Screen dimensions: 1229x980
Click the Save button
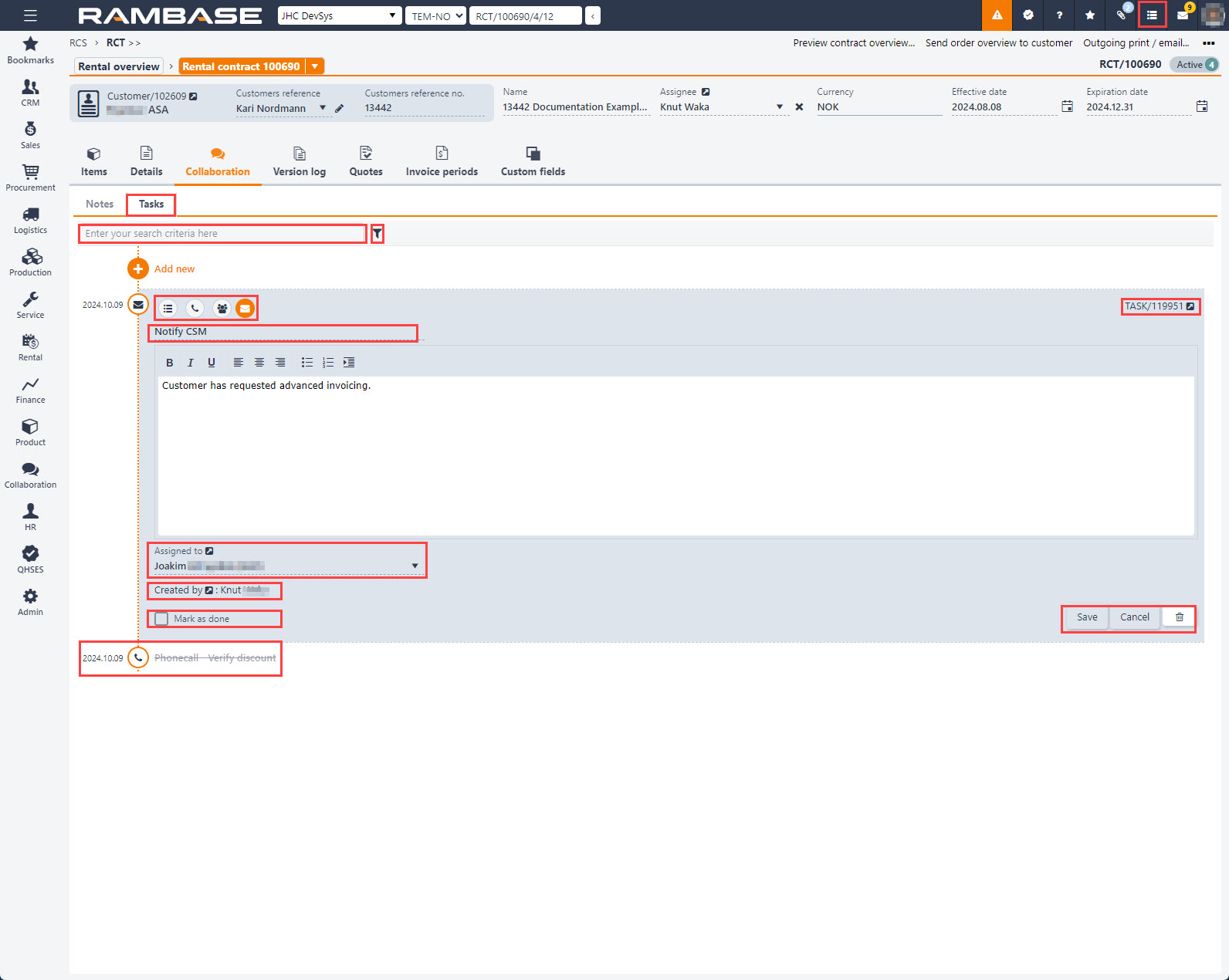pyautogui.click(x=1086, y=617)
